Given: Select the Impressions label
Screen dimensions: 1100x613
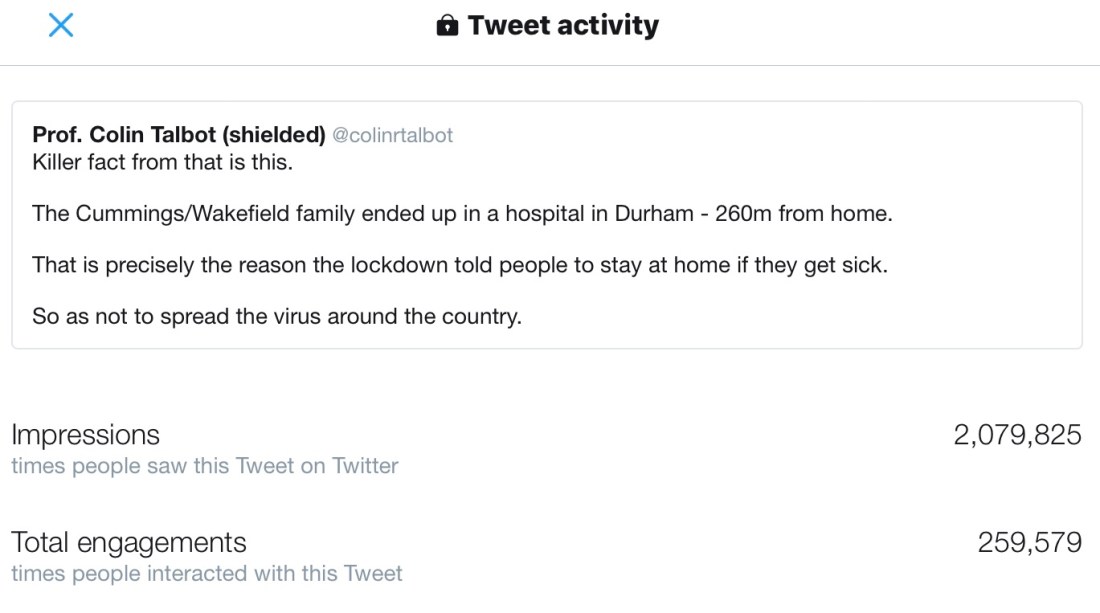Looking at the screenshot, I should click(x=85, y=435).
